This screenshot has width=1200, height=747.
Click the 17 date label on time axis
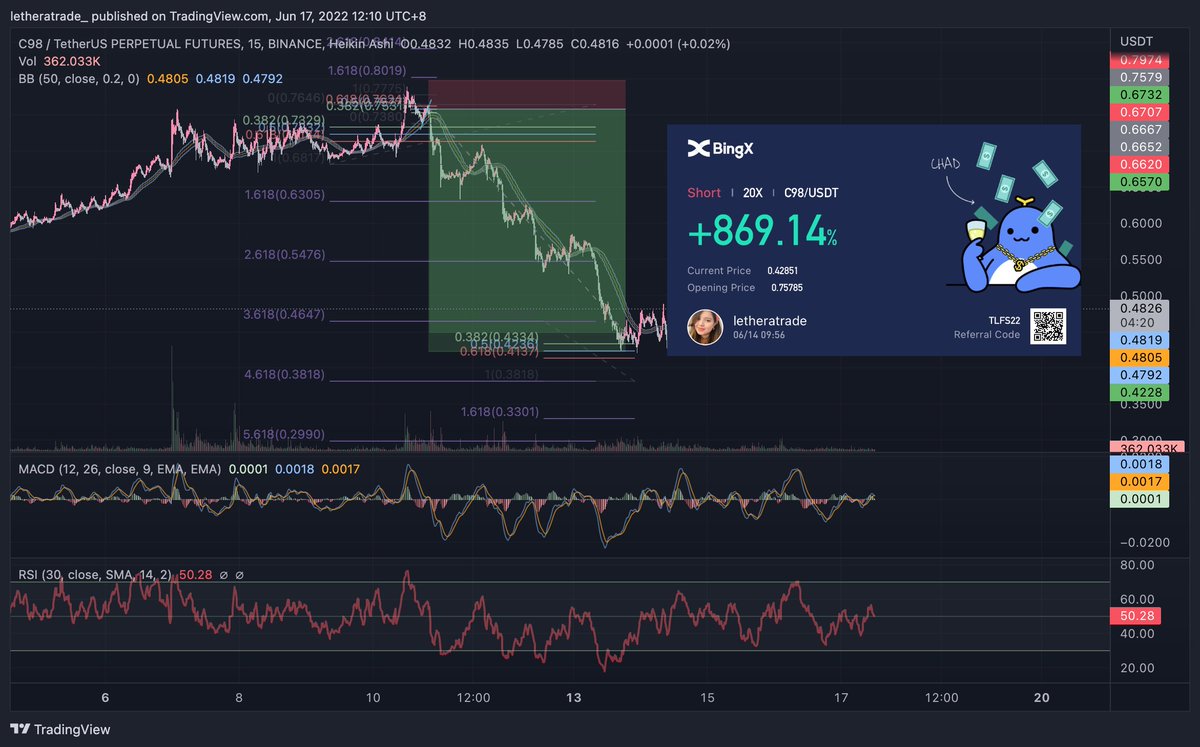[x=841, y=697]
